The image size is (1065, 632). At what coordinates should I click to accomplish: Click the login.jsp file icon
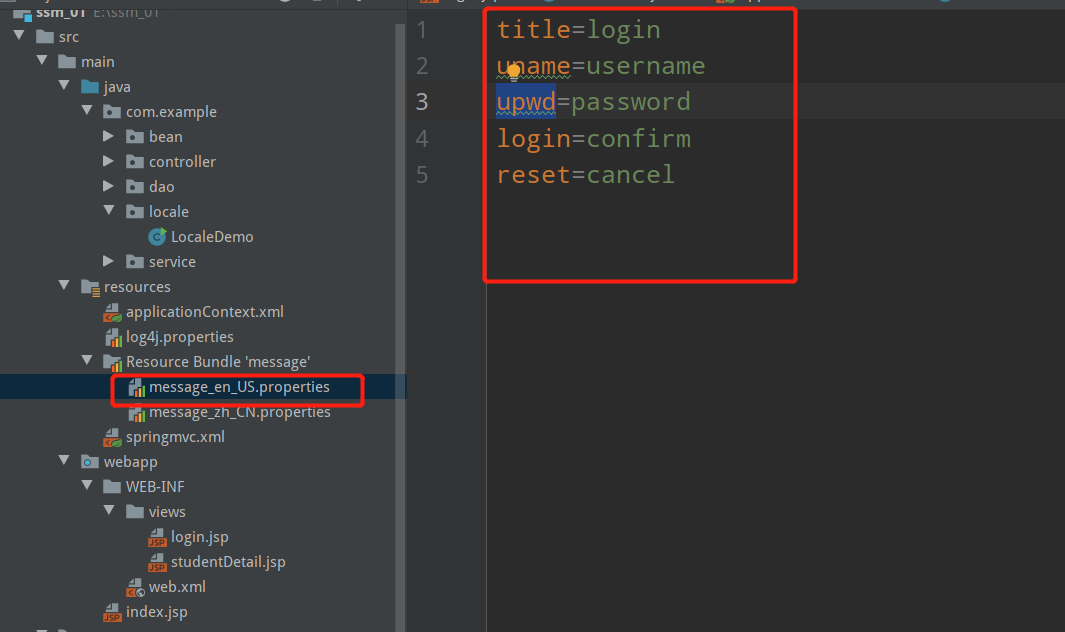coord(158,538)
